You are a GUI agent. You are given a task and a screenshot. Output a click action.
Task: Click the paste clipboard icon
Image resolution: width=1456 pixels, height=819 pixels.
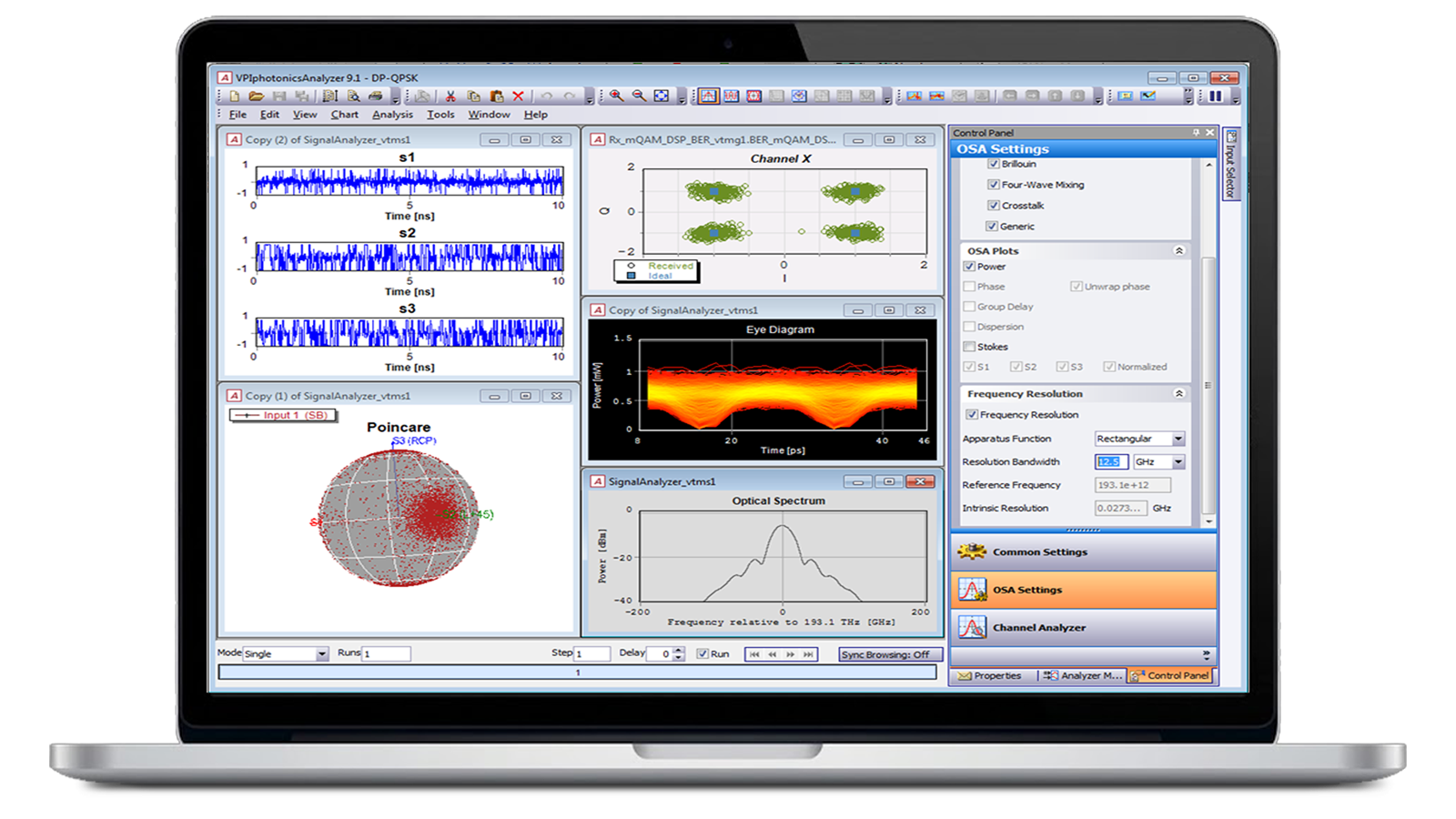[x=497, y=96]
